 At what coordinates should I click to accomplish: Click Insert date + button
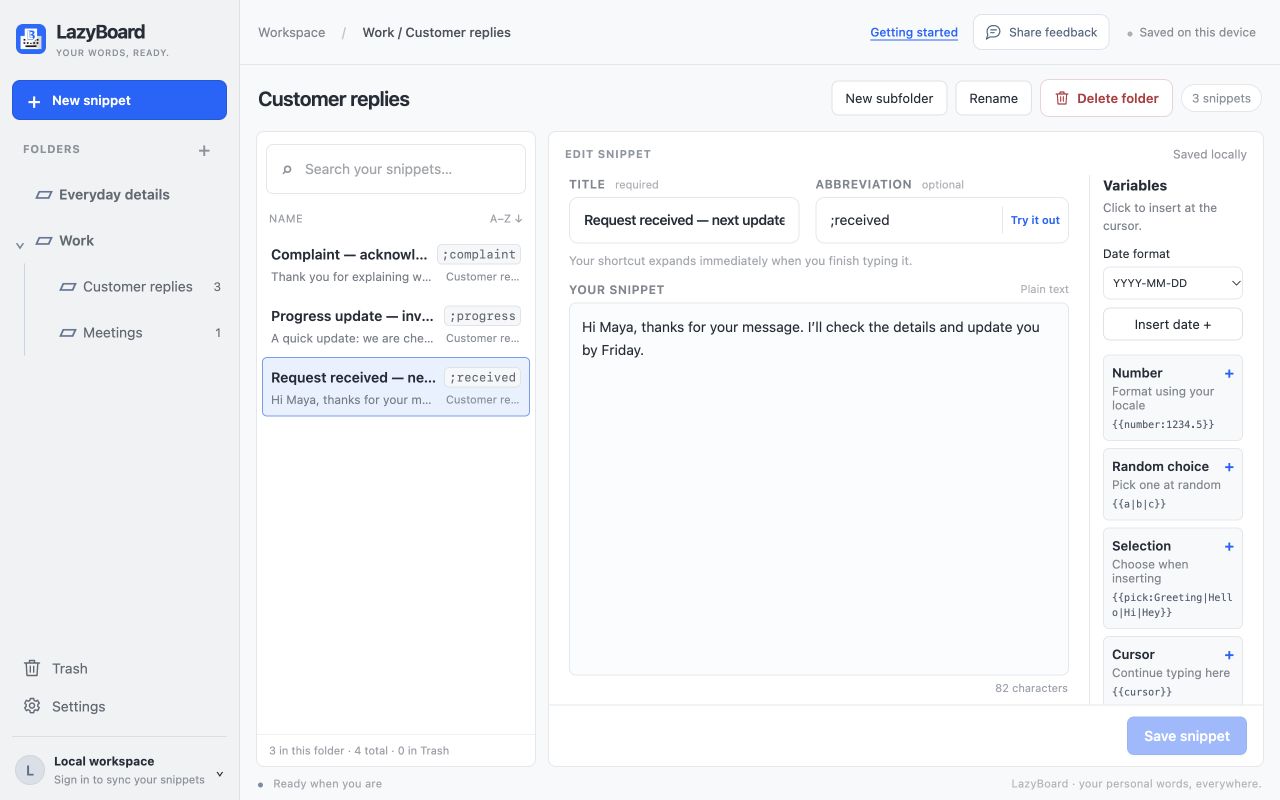coord(1173,324)
